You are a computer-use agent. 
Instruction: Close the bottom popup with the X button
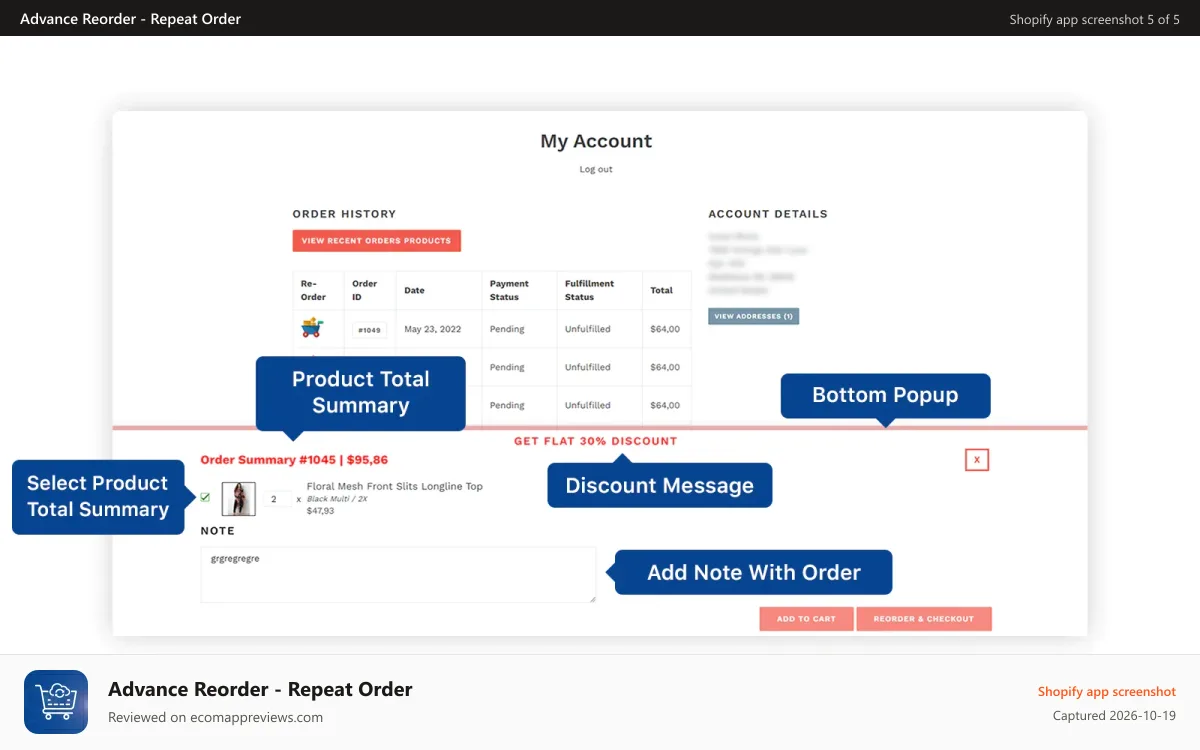click(977, 460)
